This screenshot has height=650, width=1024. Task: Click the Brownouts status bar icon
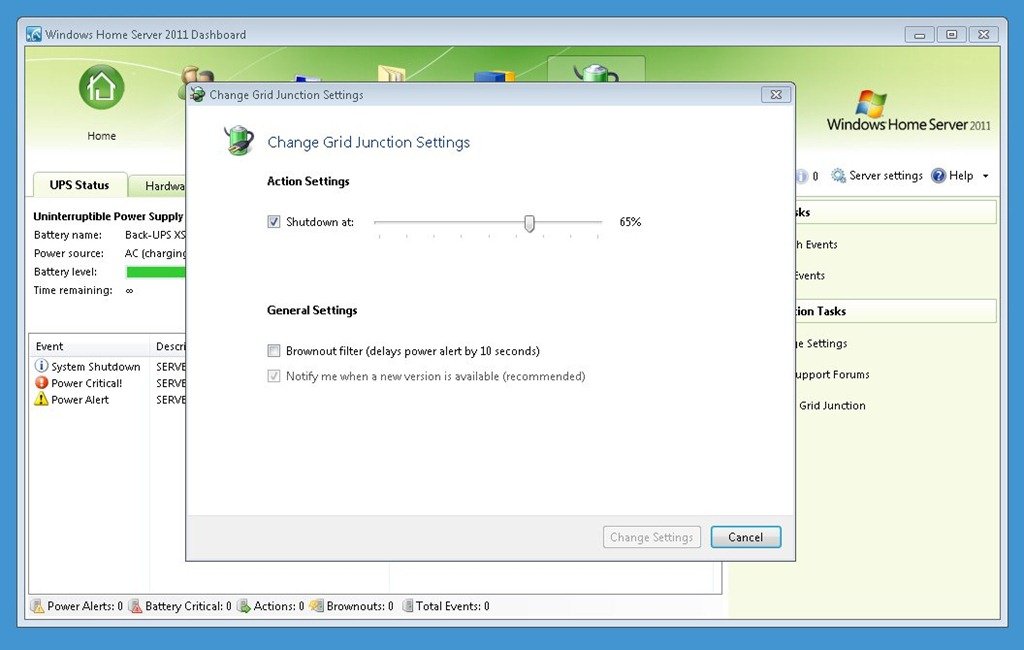point(316,606)
